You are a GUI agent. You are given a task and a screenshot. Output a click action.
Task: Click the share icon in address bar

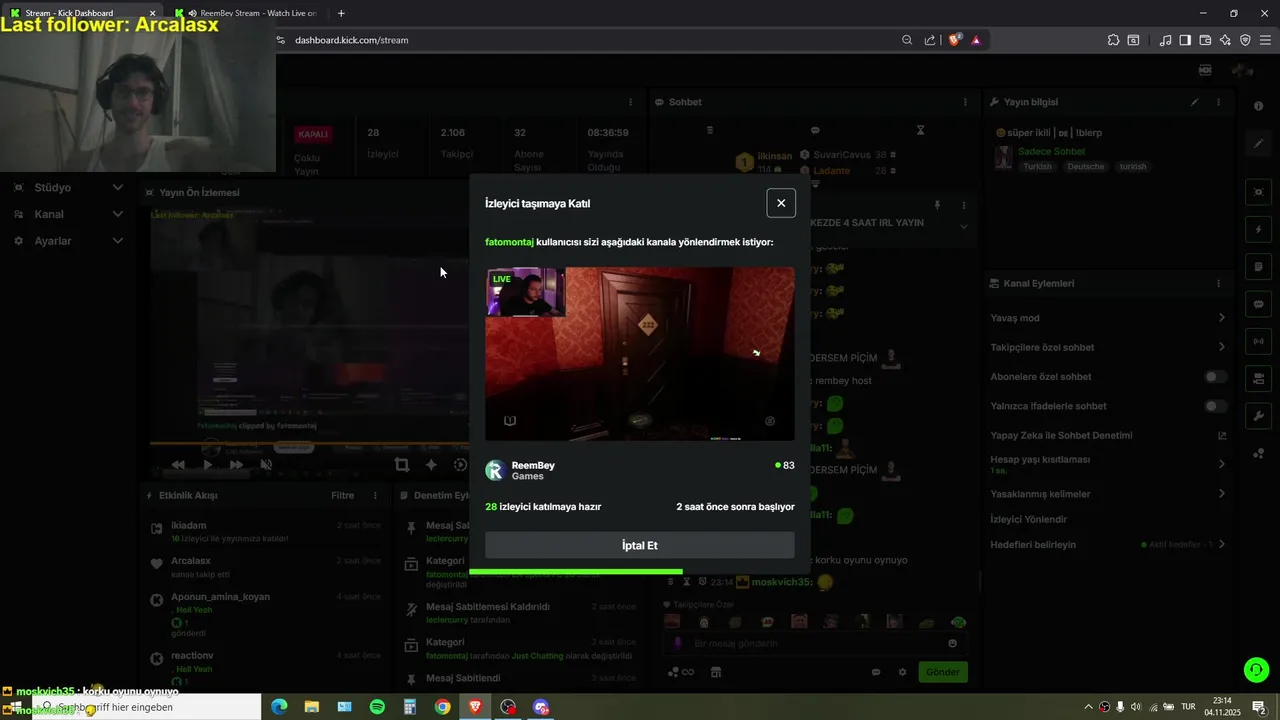[x=930, y=40]
